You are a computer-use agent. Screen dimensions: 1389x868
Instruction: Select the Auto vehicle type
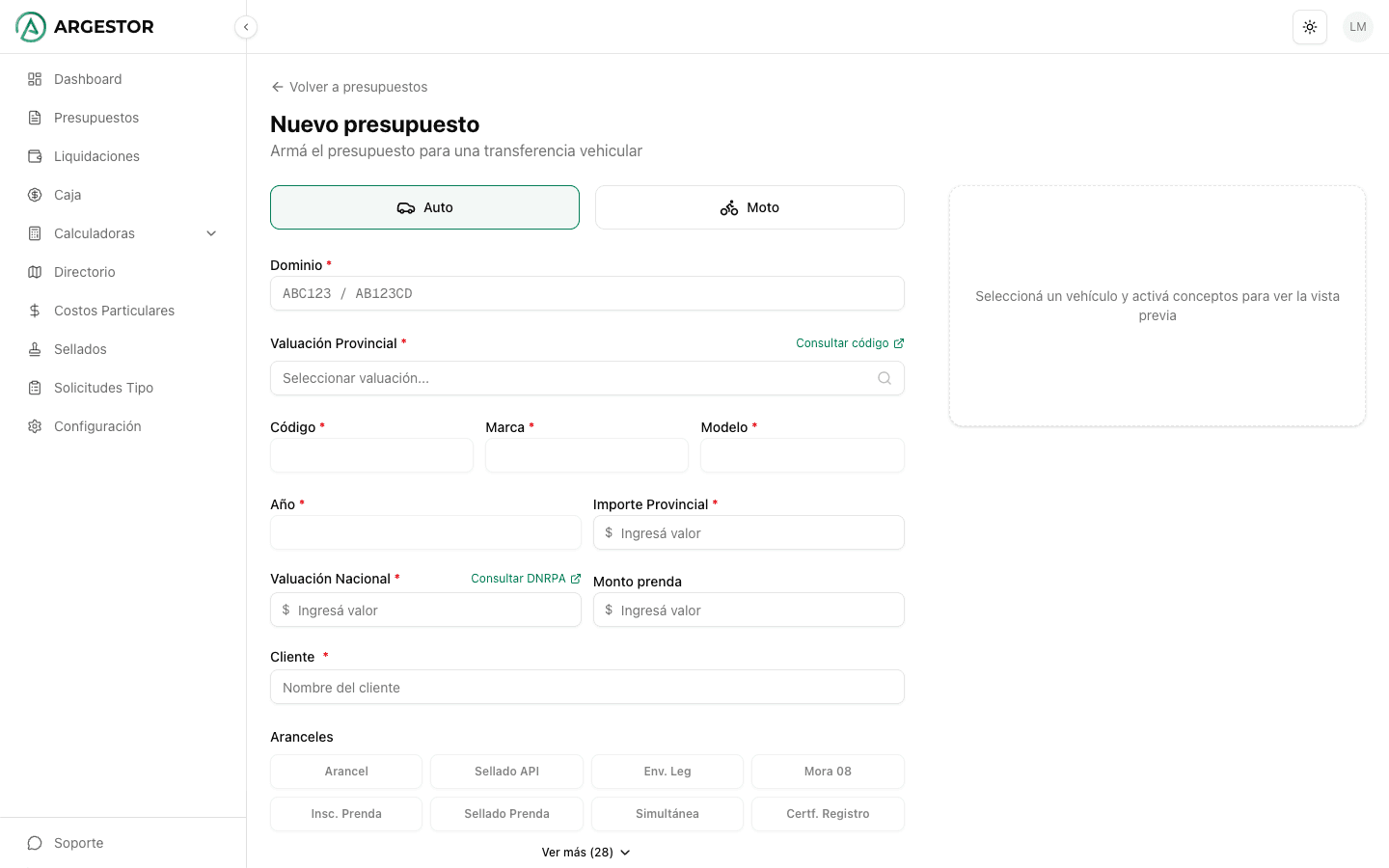click(424, 207)
